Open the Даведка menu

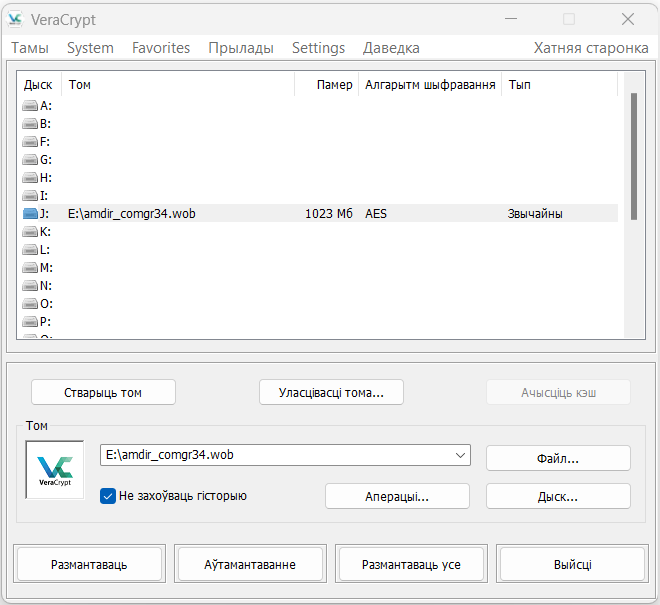[391, 48]
